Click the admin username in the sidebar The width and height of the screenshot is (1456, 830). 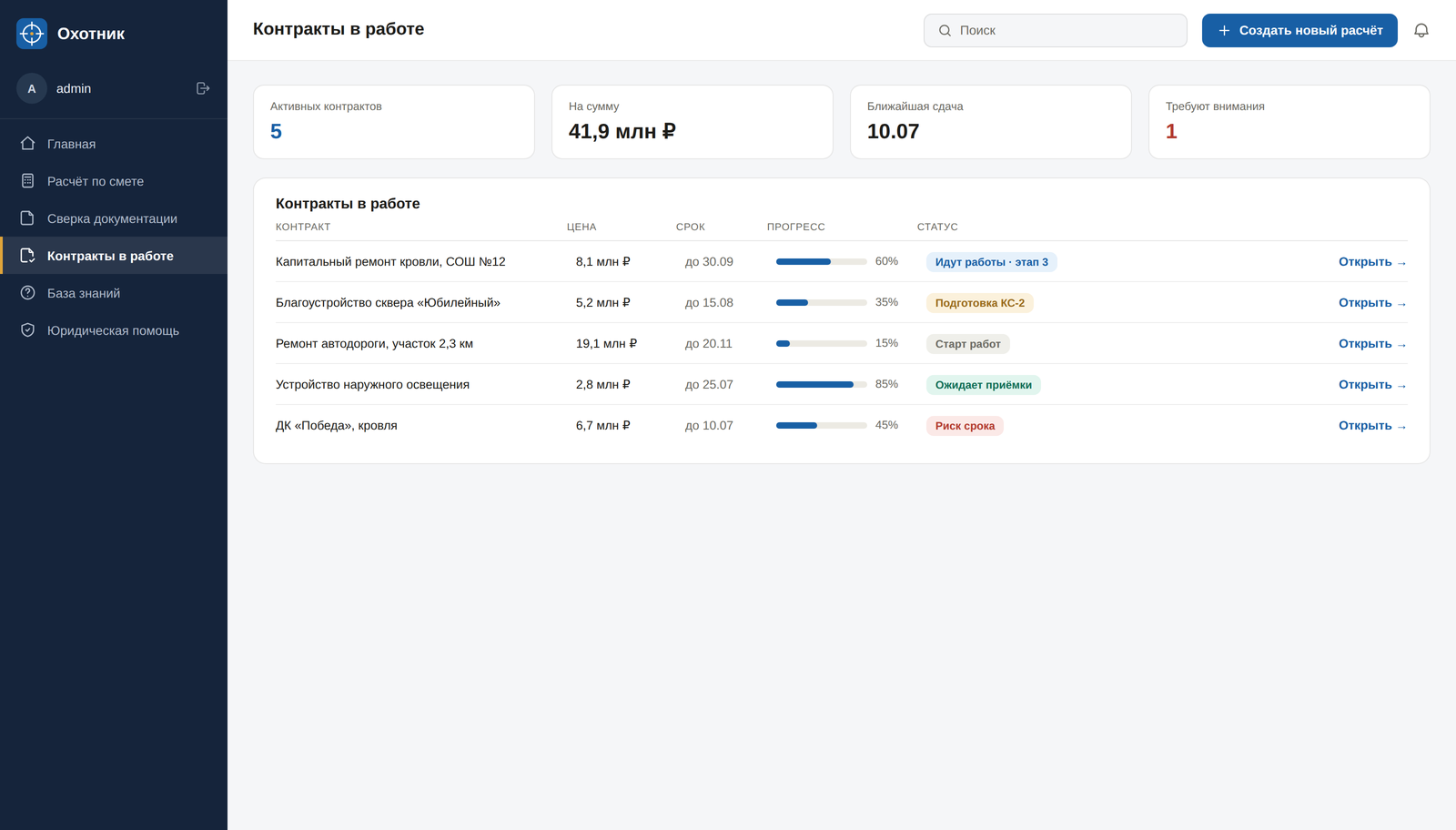click(x=74, y=88)
